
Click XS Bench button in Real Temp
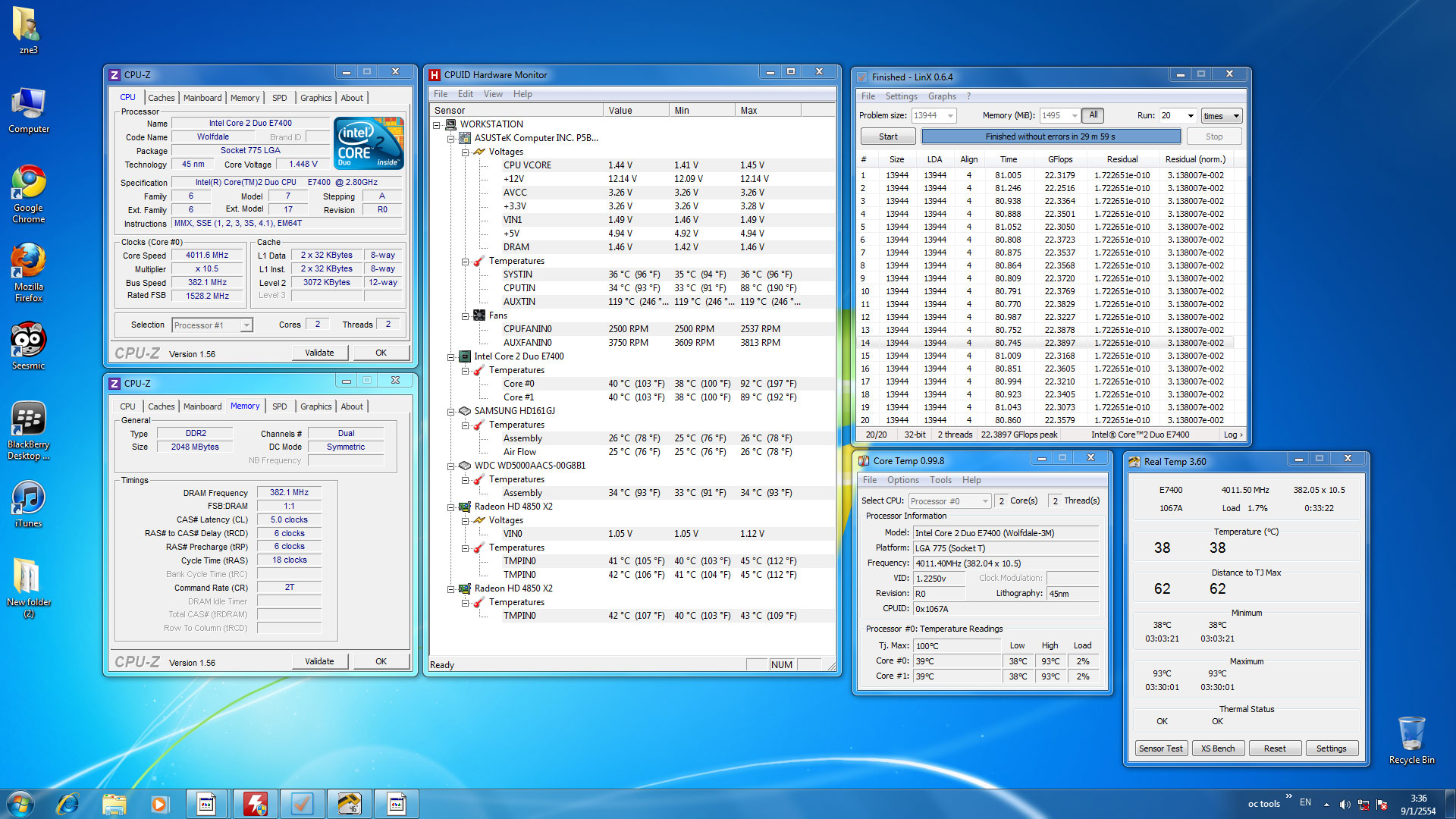tap(1217, 748)
